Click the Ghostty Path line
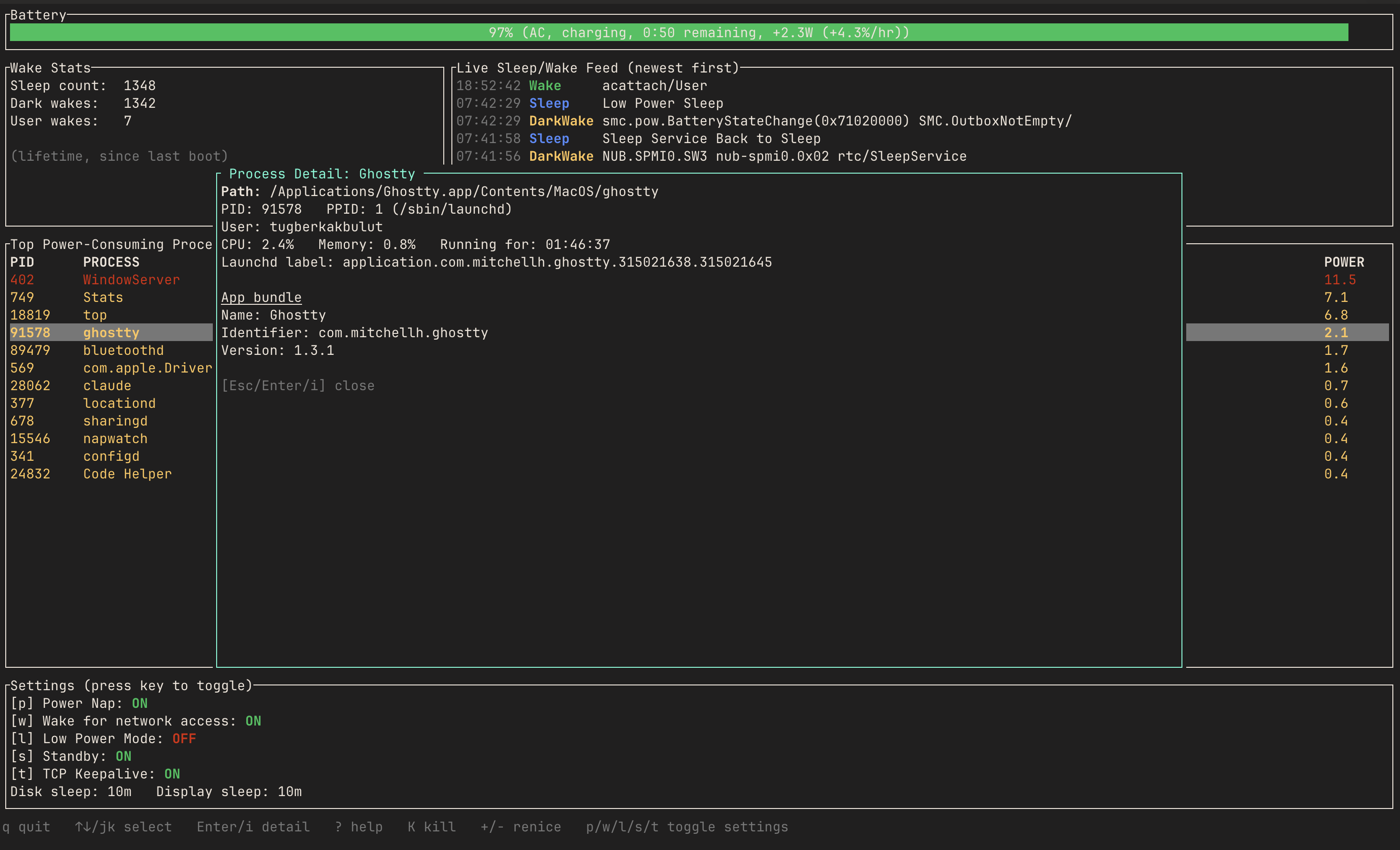Viewport: 1400px width, 850px height. coord(440,191)
